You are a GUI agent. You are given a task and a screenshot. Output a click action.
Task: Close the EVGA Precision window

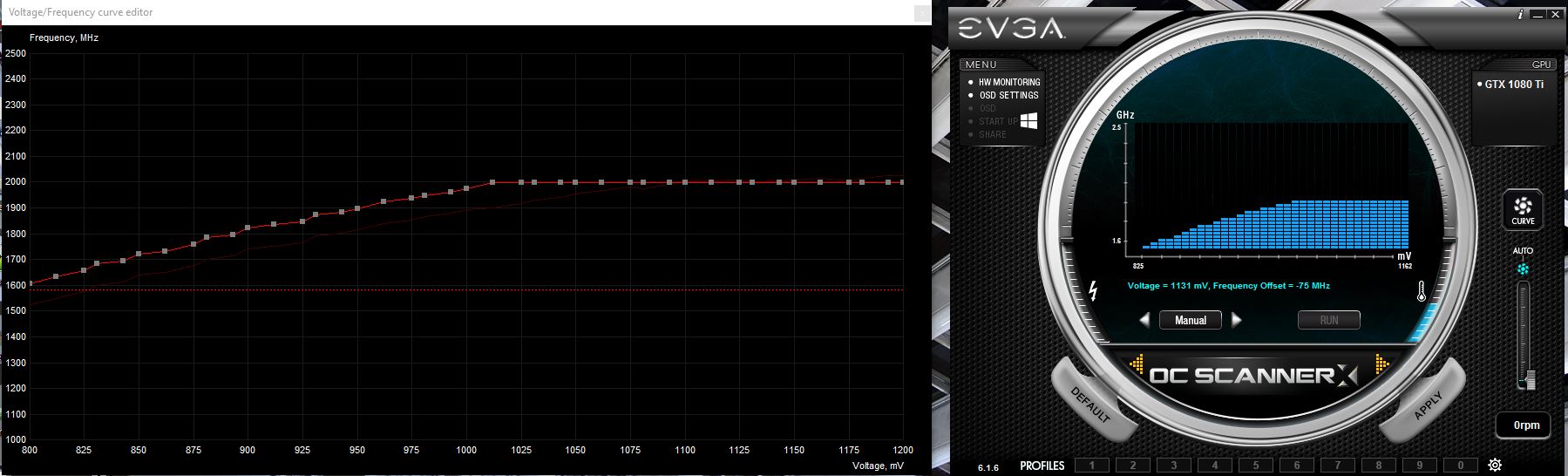1556,15
